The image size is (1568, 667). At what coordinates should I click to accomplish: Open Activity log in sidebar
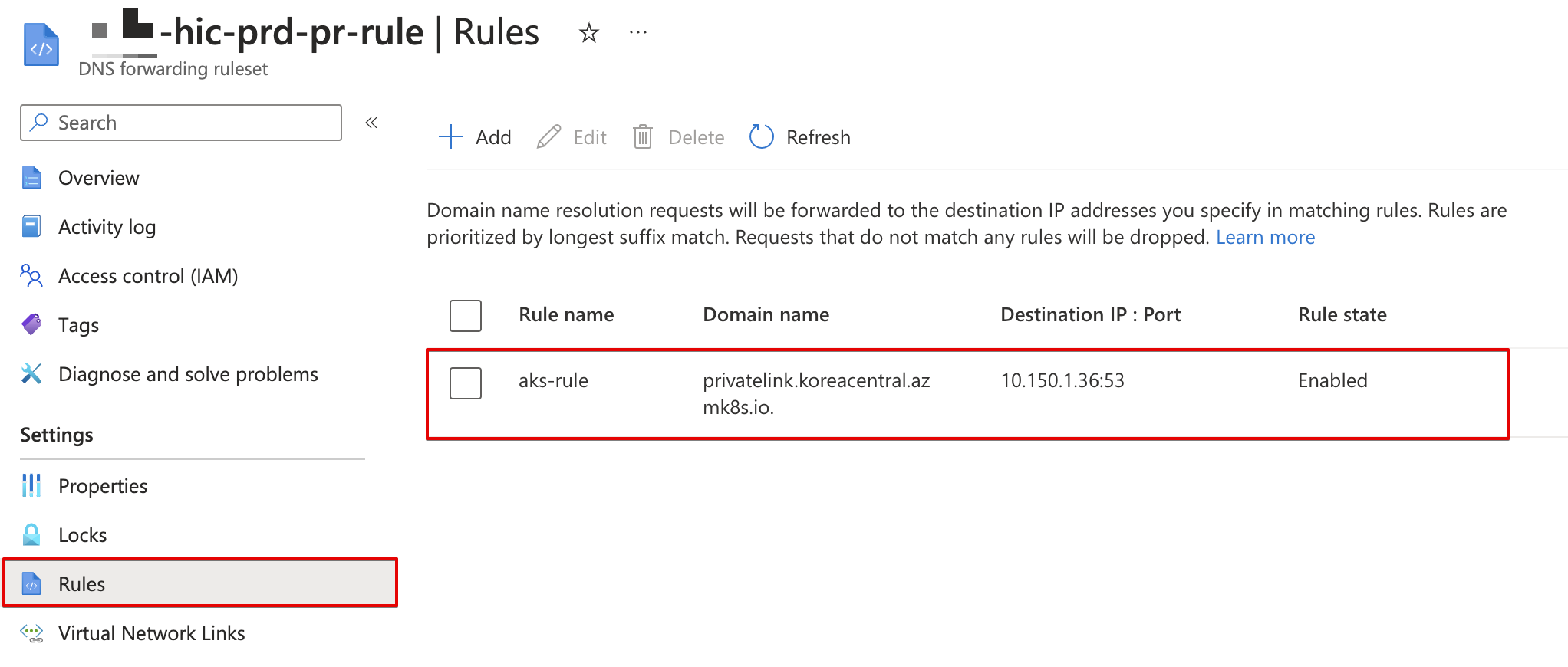(107, 227)
